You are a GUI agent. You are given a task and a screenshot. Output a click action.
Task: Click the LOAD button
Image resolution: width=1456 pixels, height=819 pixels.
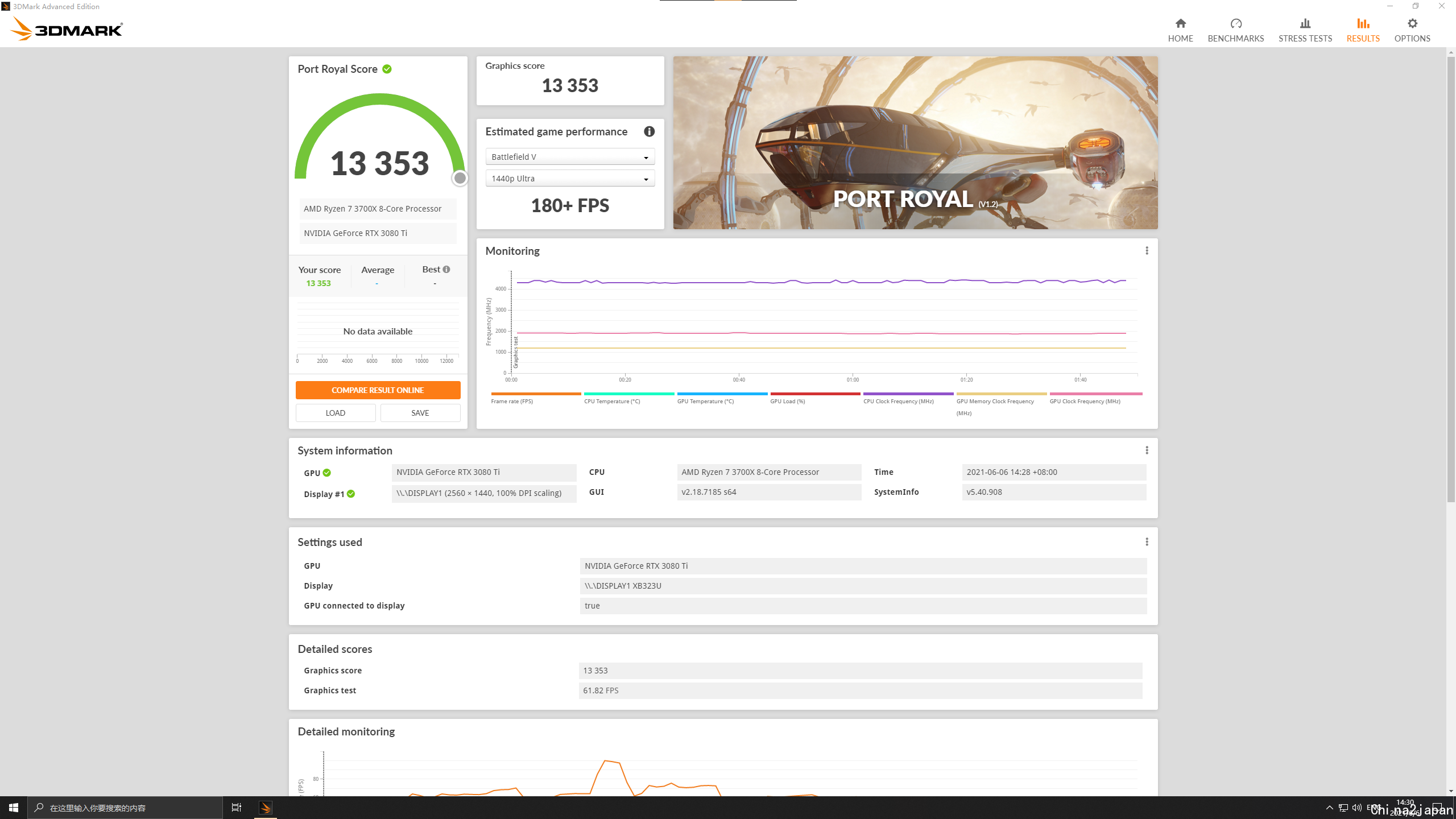[x=336, y=413]
